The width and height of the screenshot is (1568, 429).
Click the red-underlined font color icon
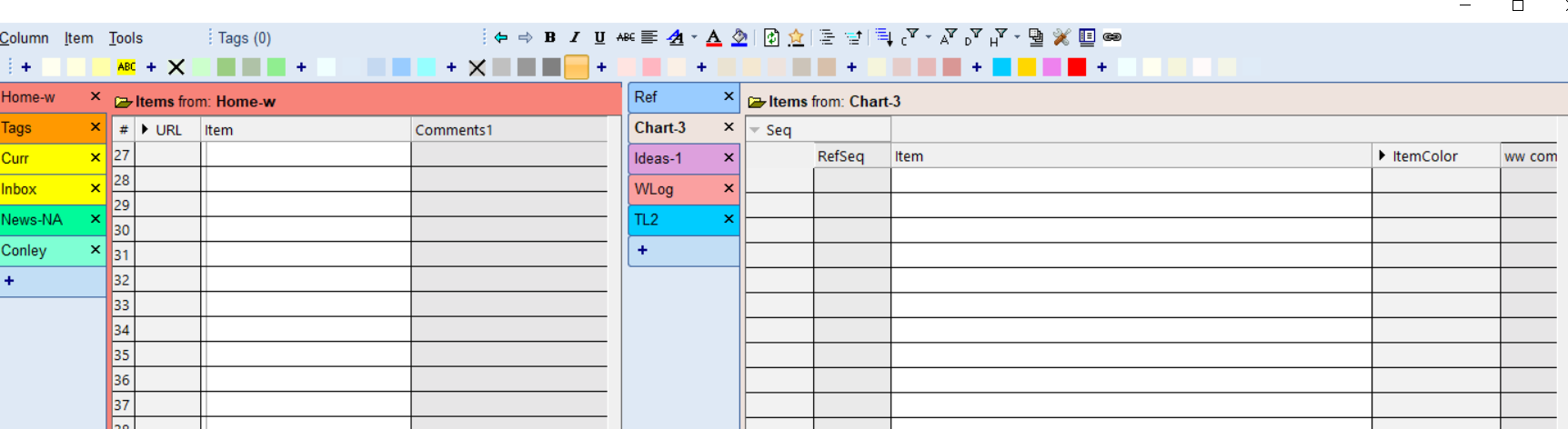tap(714, 37)
